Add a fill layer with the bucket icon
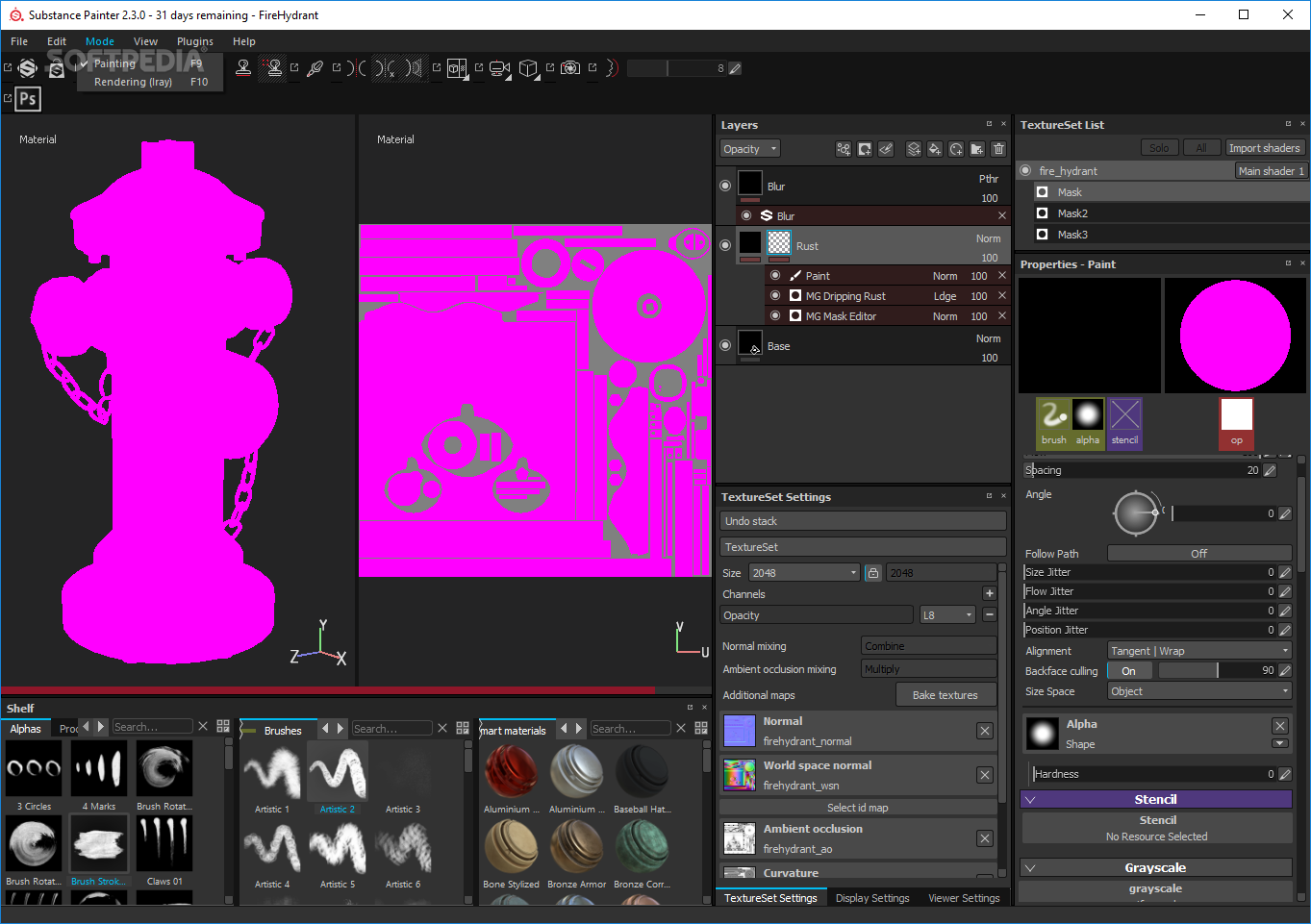The height and width of the screenshot is (924, 1311). (934, 149)
